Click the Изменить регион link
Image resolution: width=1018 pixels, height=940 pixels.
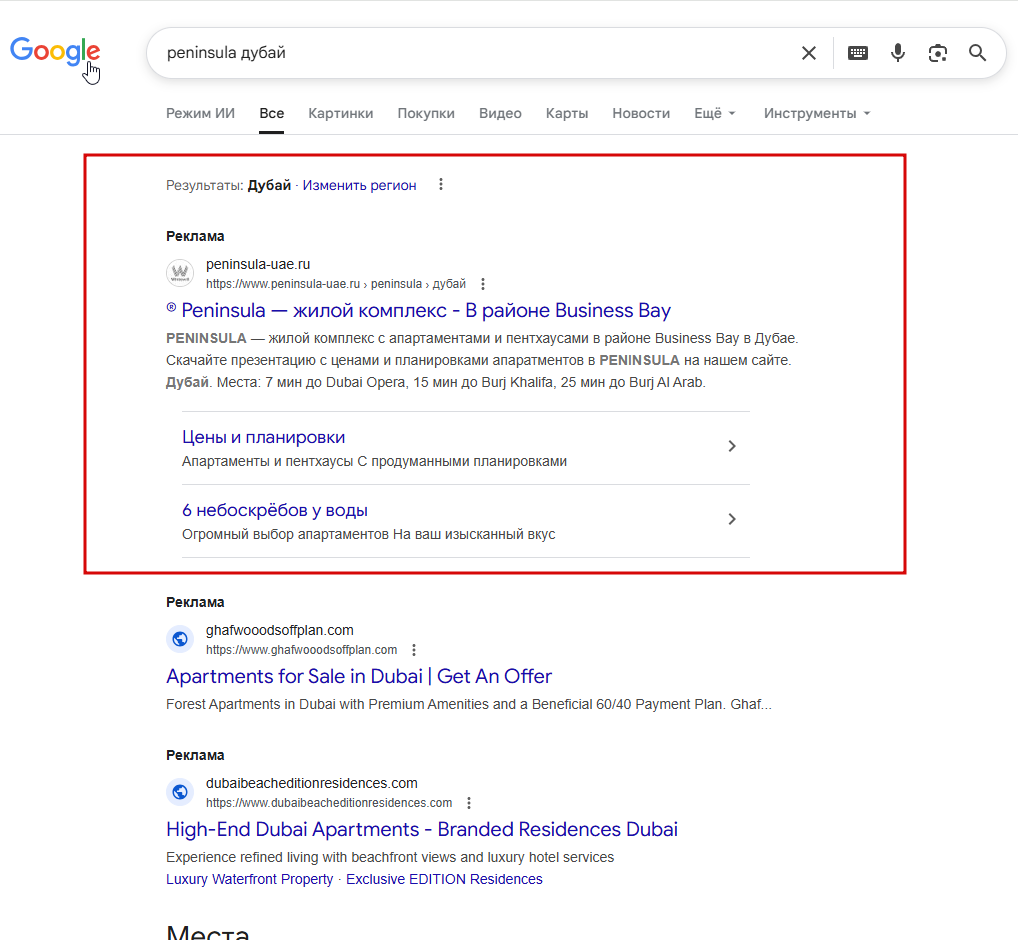(360, 185)
